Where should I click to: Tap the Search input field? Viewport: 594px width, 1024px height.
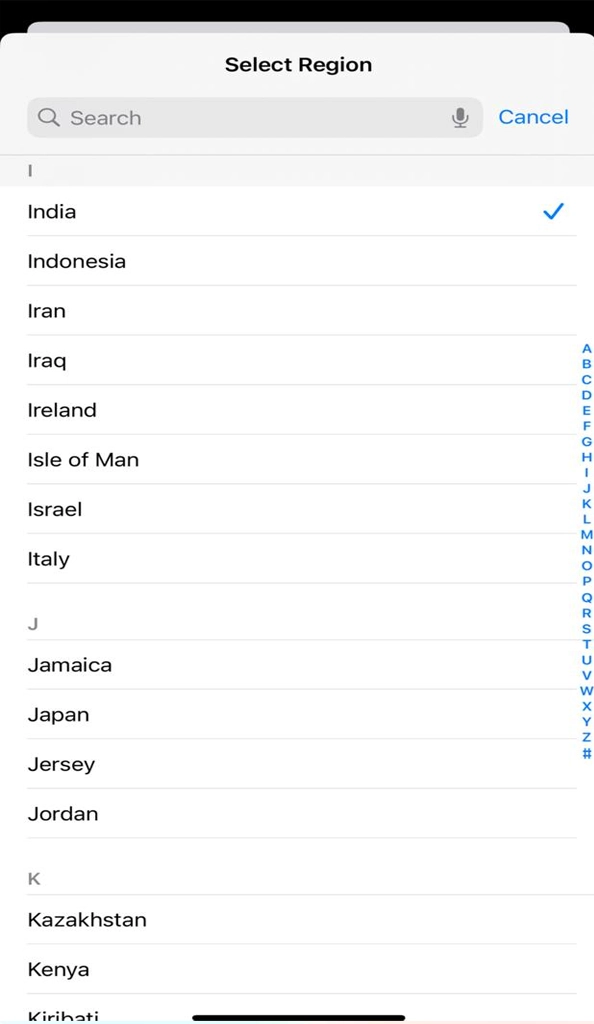[x=200, y=117]
